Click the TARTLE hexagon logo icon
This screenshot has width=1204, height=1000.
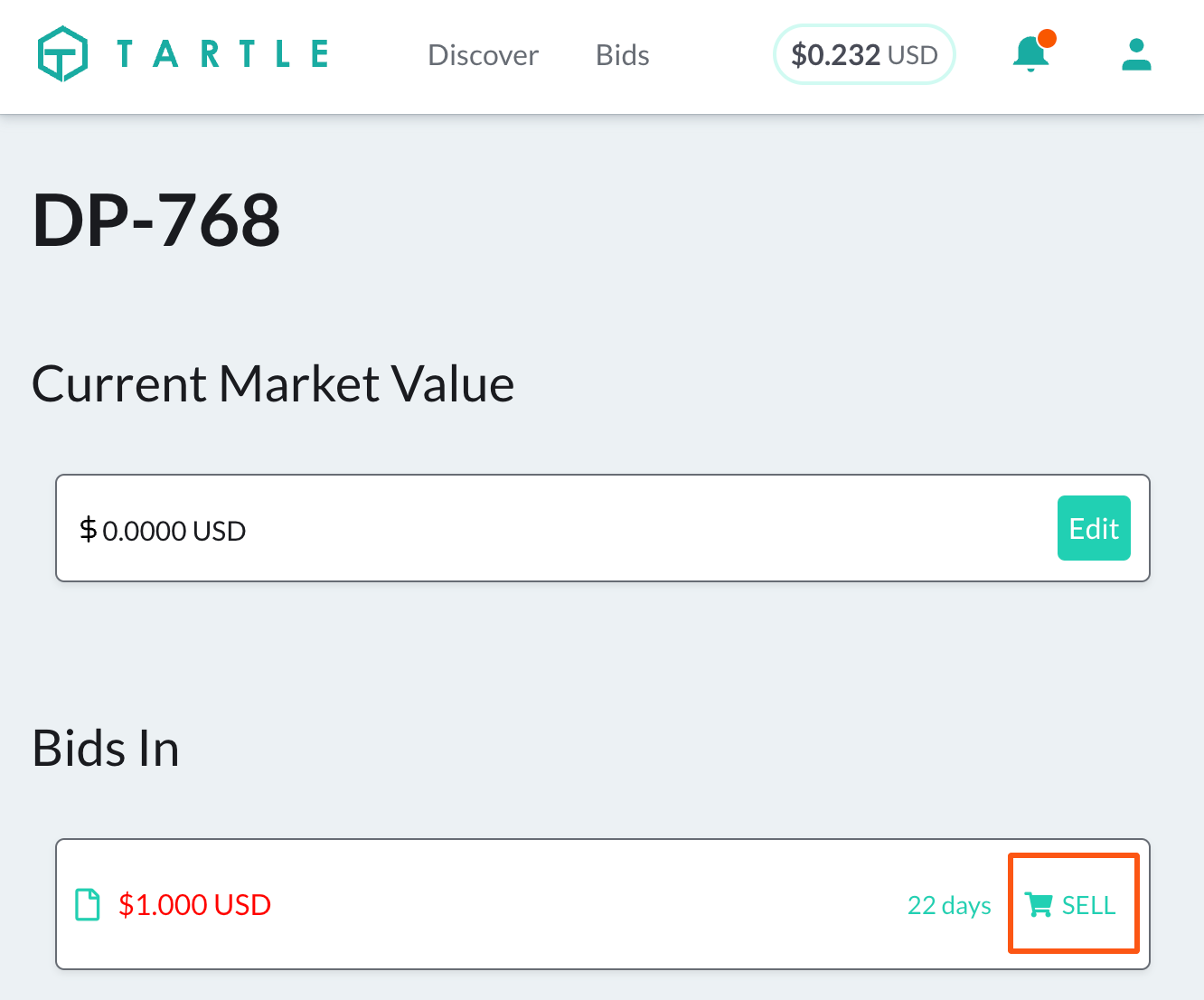coord(62,54)
